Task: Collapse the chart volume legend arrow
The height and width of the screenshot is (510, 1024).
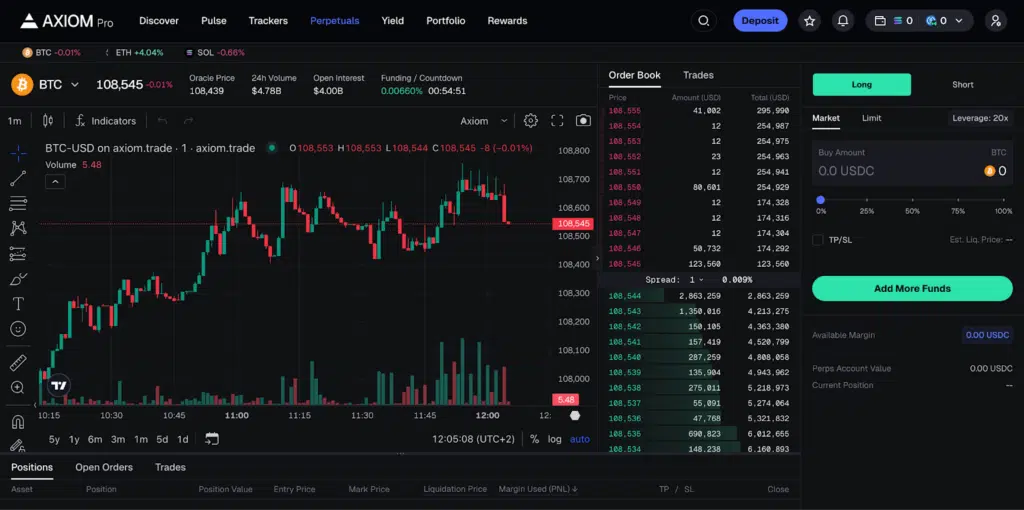Action: [55, 182]
